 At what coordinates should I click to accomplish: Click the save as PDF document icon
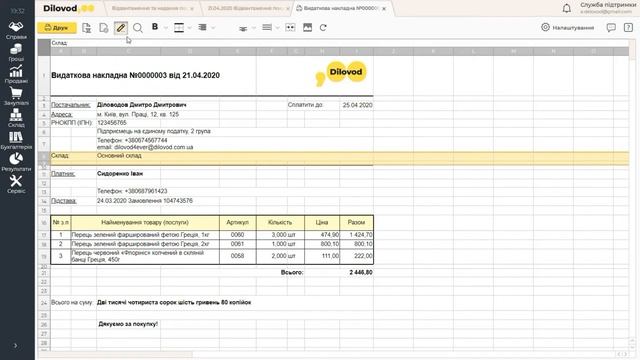click(x=104, y=28)
